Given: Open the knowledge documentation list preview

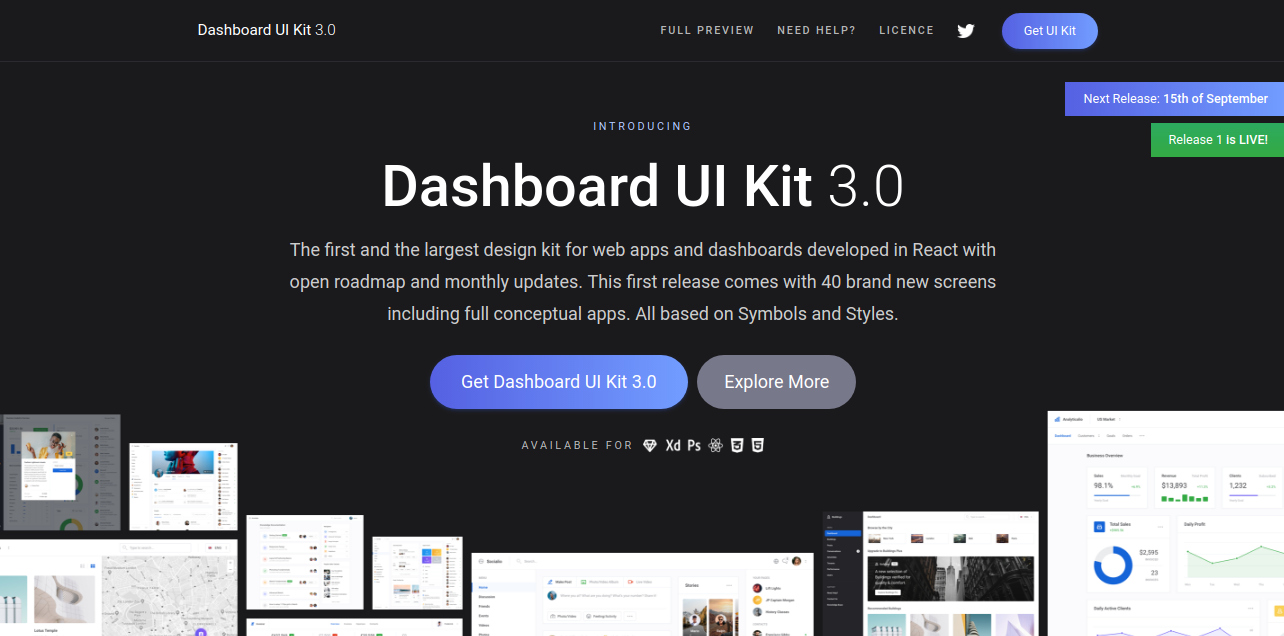Looking at the screenshot, I should click(305, 562).
